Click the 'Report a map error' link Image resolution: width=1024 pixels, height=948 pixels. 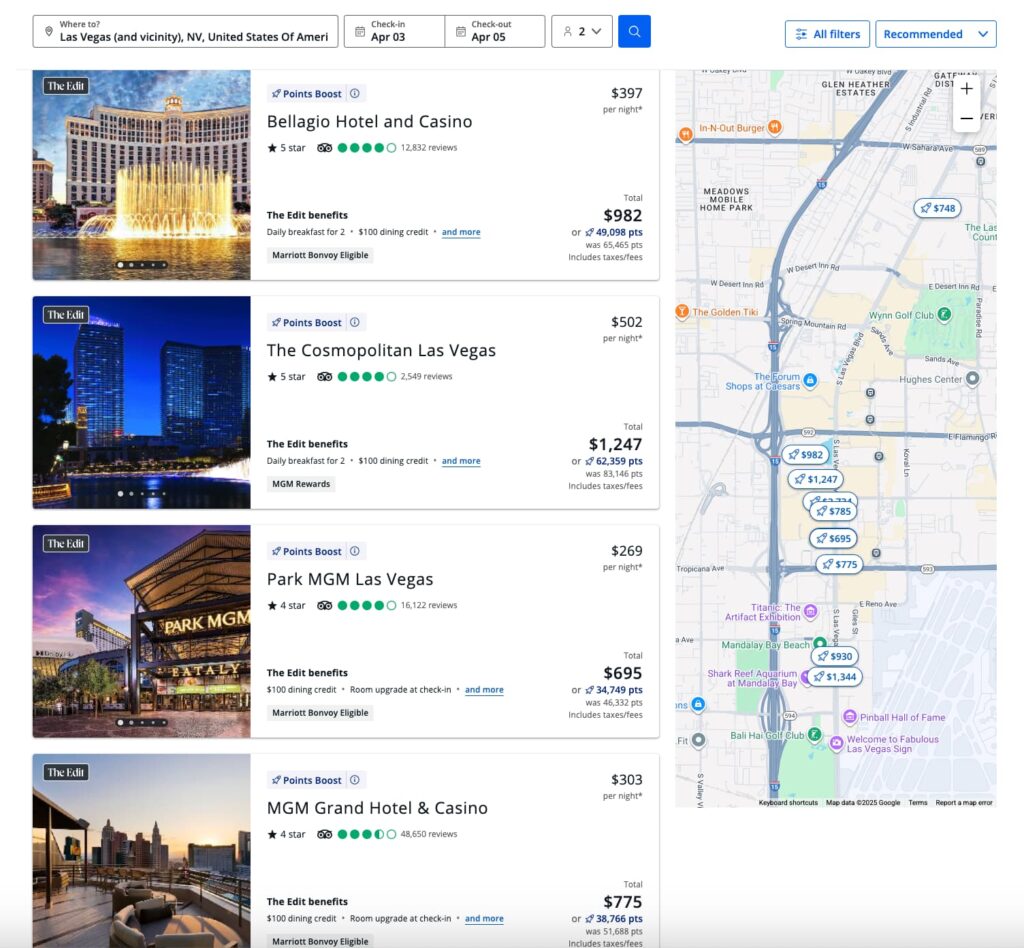(x=965, y=802)
